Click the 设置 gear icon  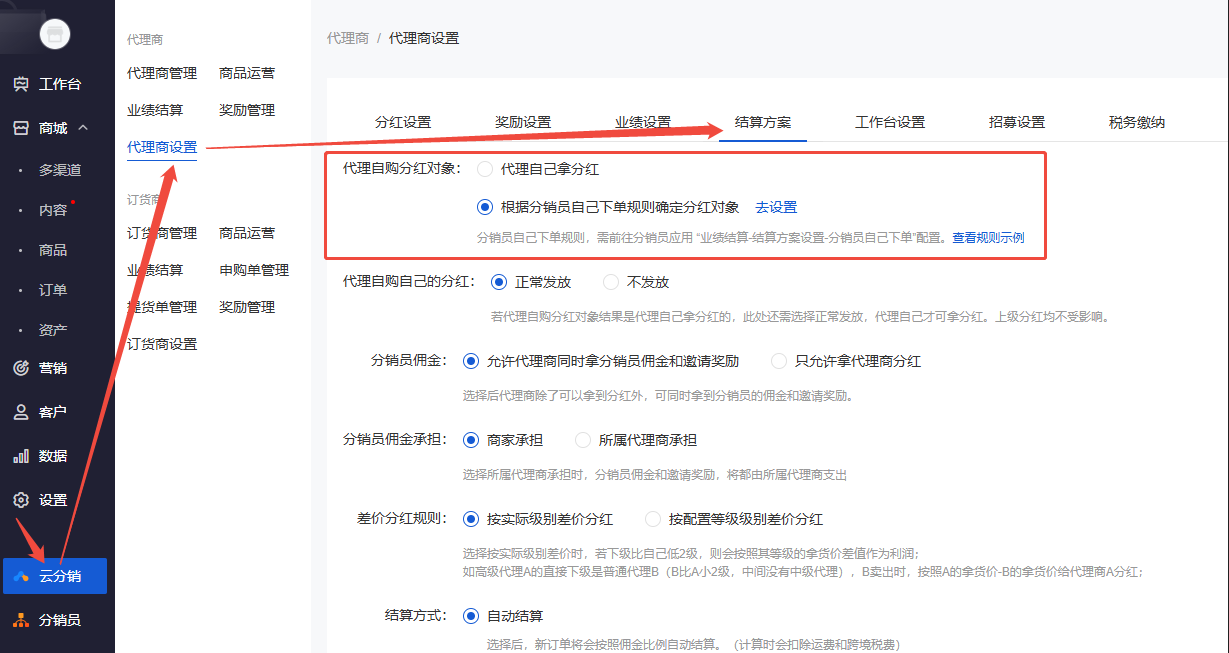click(x=21, y=500)
